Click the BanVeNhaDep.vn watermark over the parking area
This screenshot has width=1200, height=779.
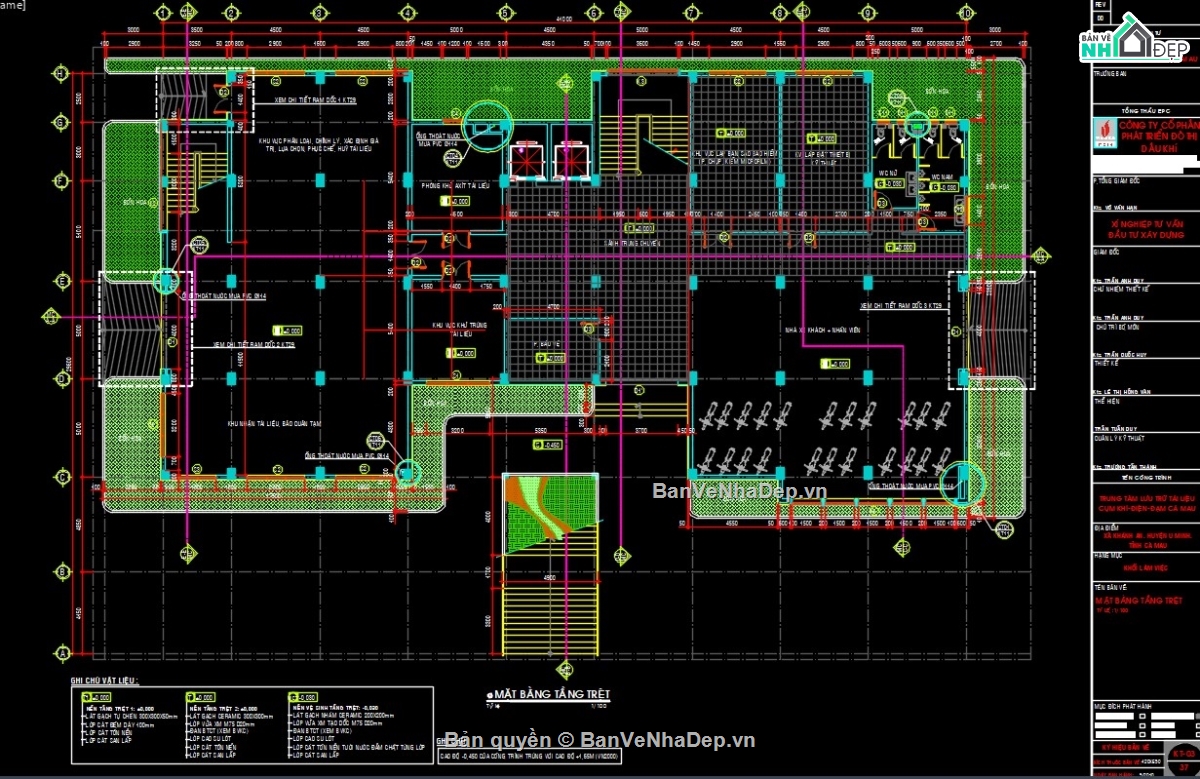739,490
